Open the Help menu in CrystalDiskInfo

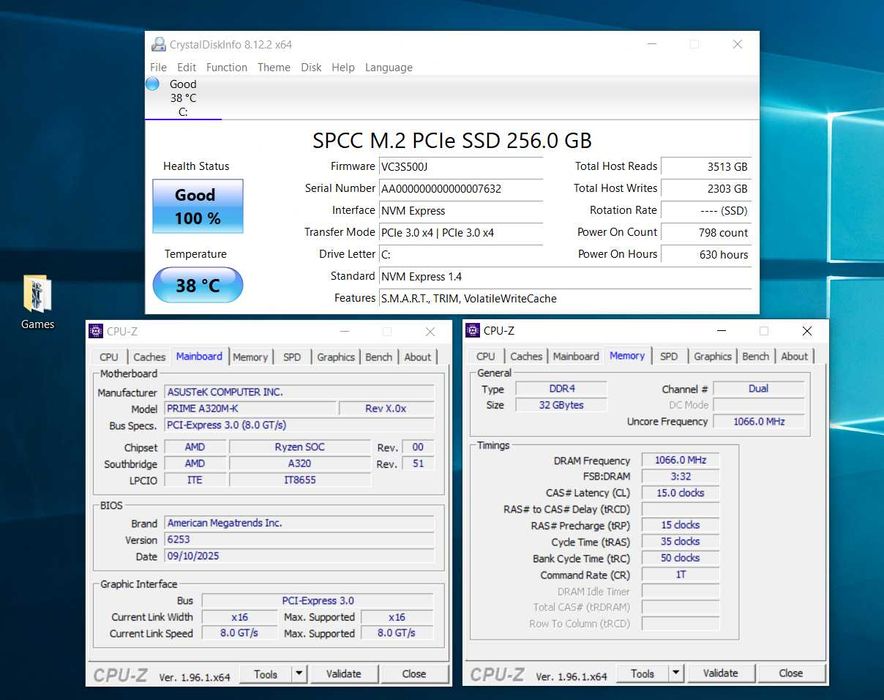pos(343,67)
